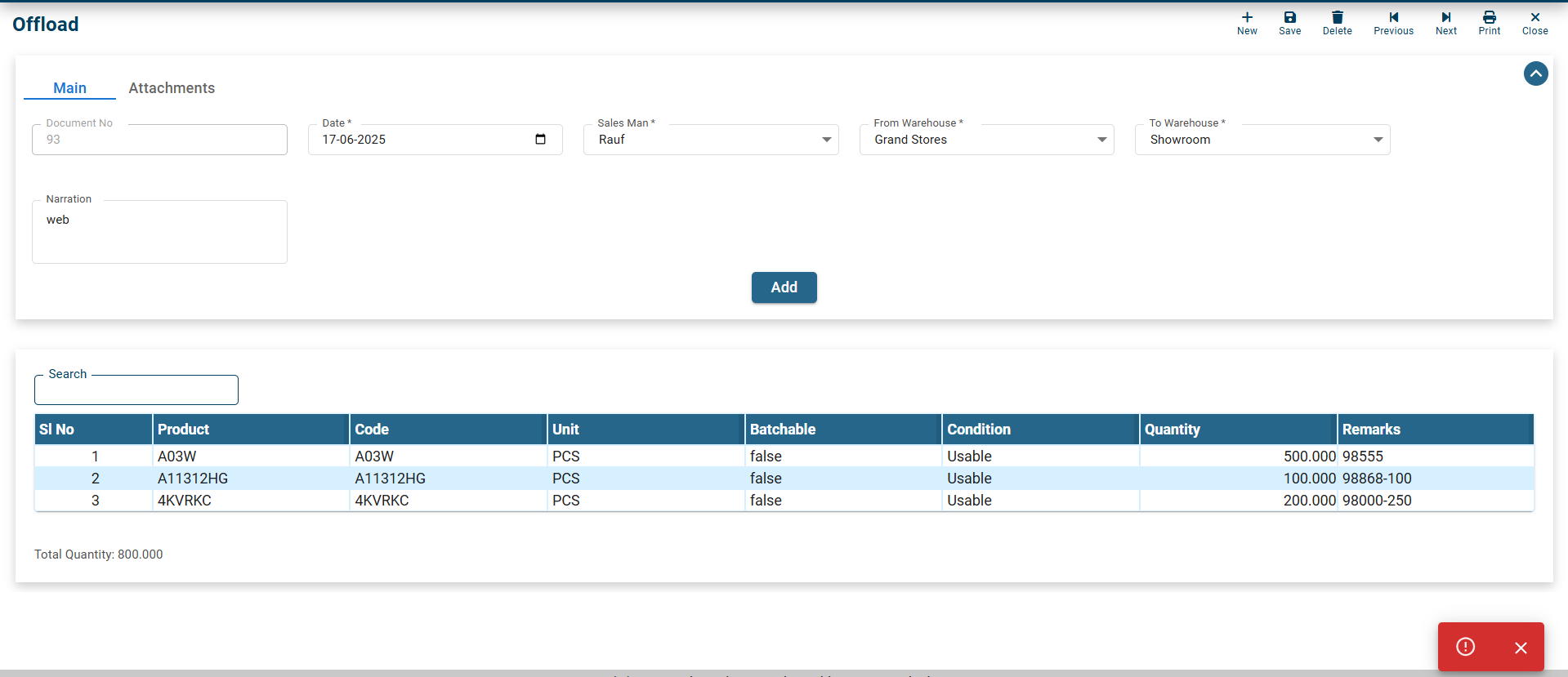Click the New plus icon
1568x677 pixels.
point(1247,18)
